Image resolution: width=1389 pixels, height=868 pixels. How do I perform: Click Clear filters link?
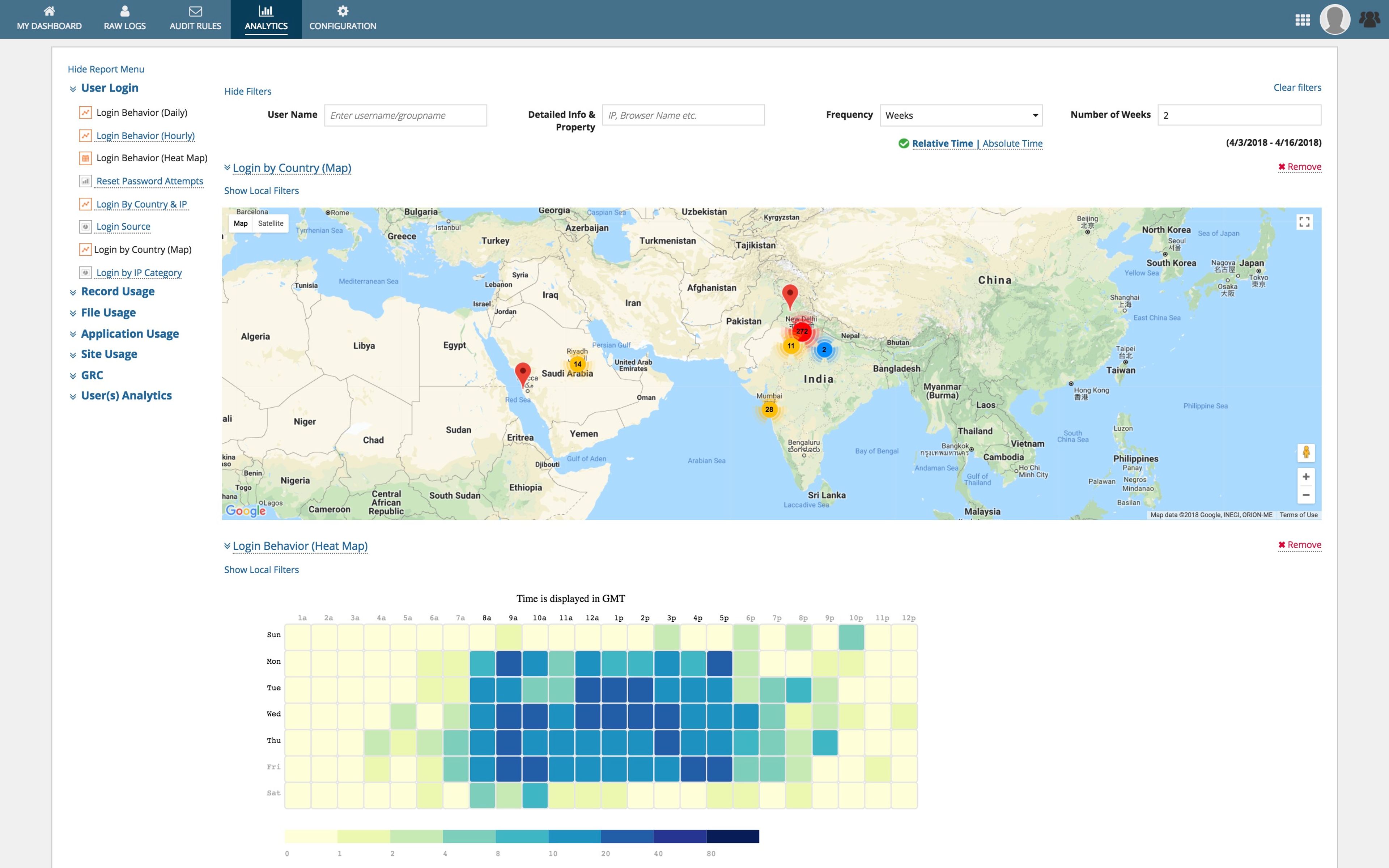point(1297,87)
